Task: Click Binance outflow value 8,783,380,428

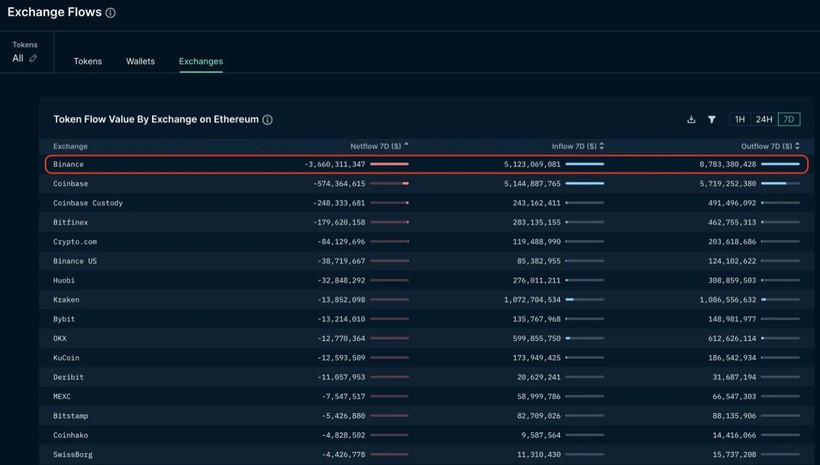Action: click(x=727, y=164)
